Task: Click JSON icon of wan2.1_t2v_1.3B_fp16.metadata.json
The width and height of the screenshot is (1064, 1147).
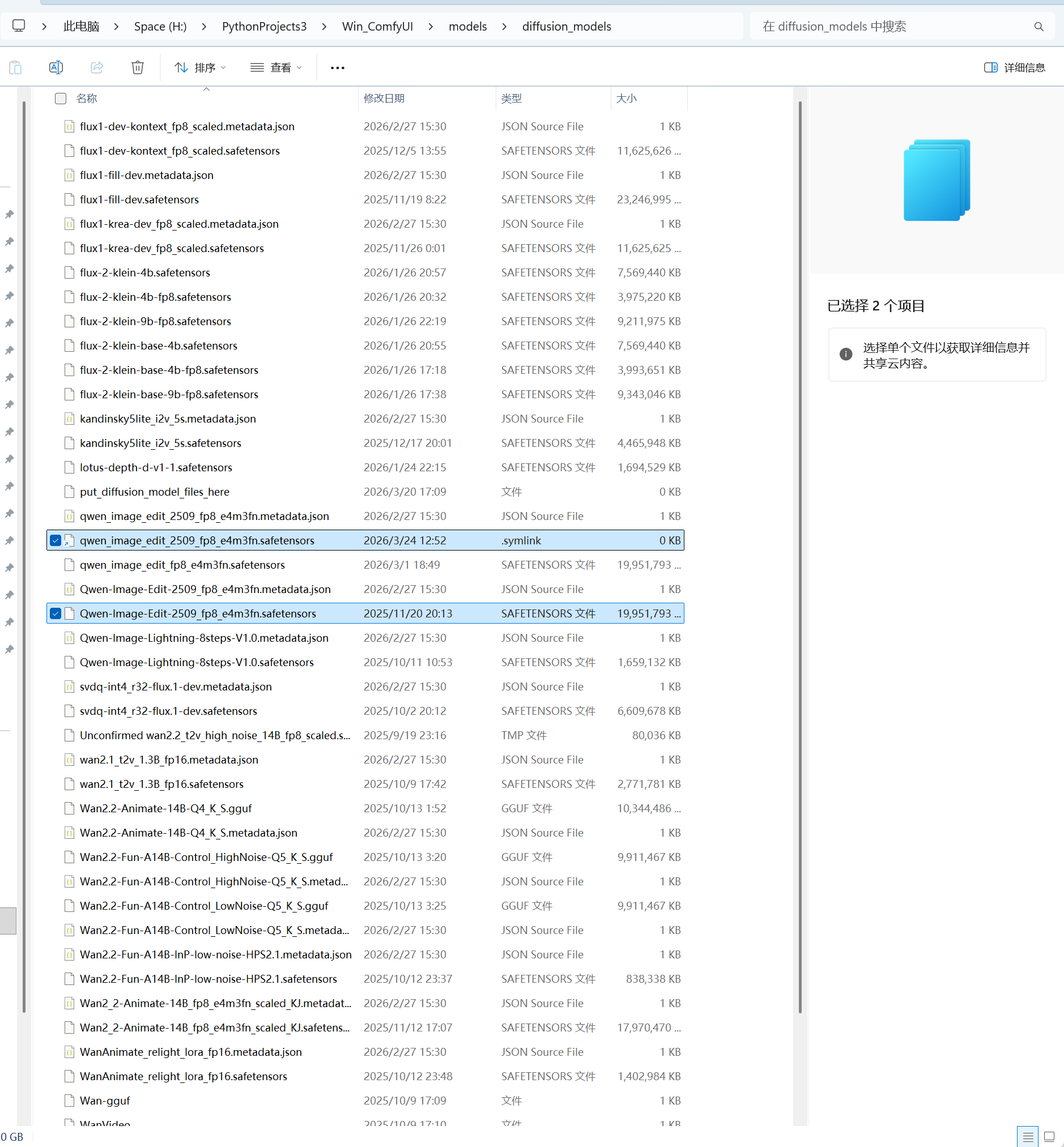Action: [69, 760]
